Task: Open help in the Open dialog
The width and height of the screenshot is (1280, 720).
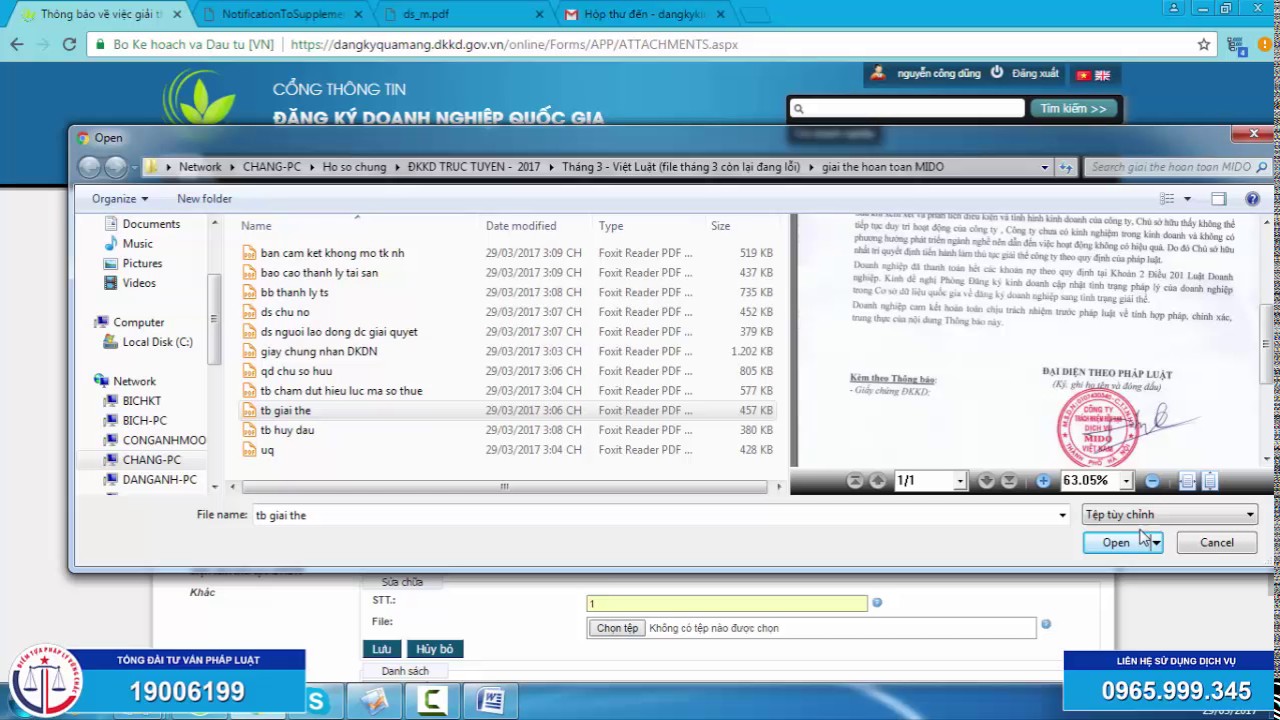Action: [x=1252, y=199]
